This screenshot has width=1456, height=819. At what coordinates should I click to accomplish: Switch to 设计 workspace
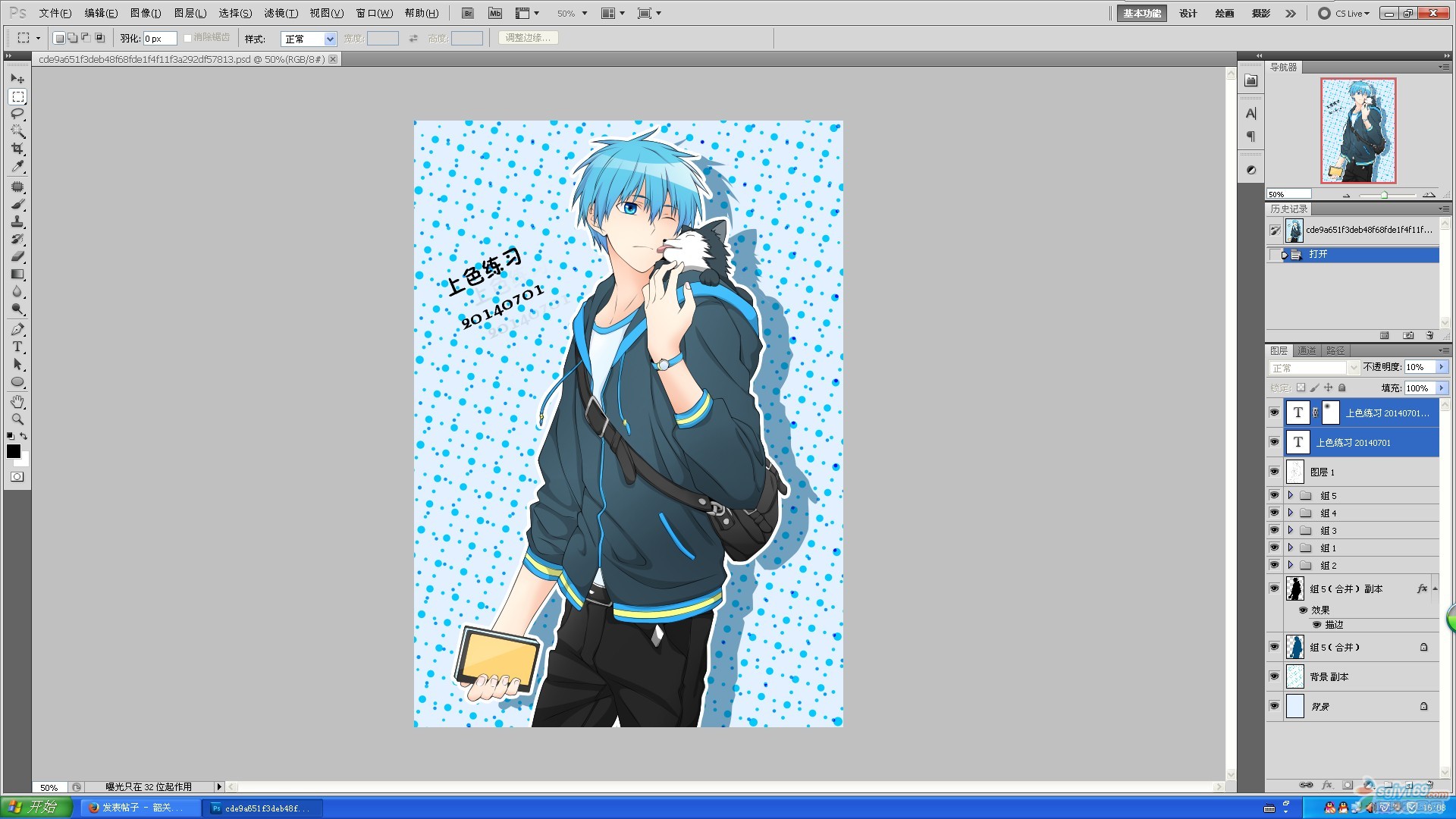[x=1188, y=14]
